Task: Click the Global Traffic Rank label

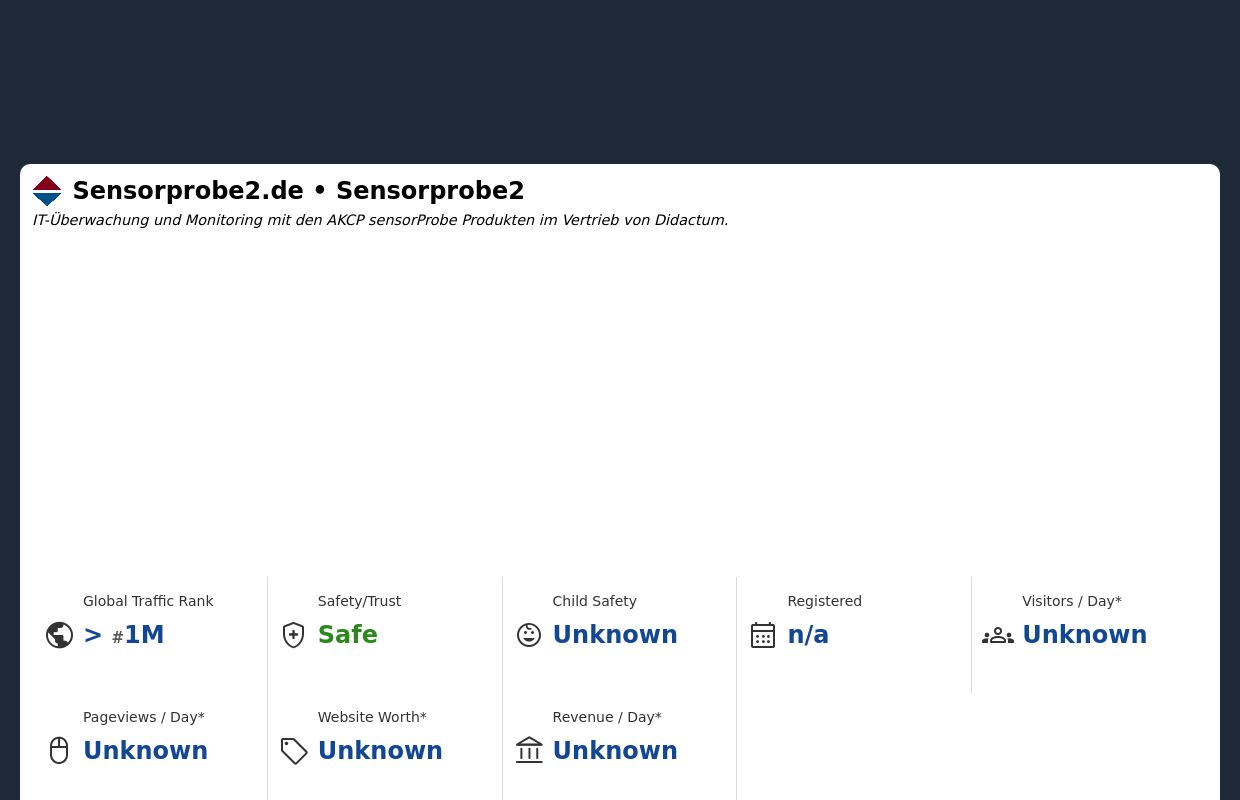Action: tap(148, 601)
